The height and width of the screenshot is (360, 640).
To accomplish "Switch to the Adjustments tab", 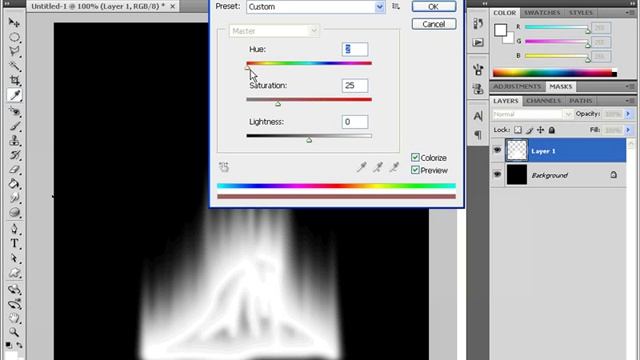I will coord(517,87).
